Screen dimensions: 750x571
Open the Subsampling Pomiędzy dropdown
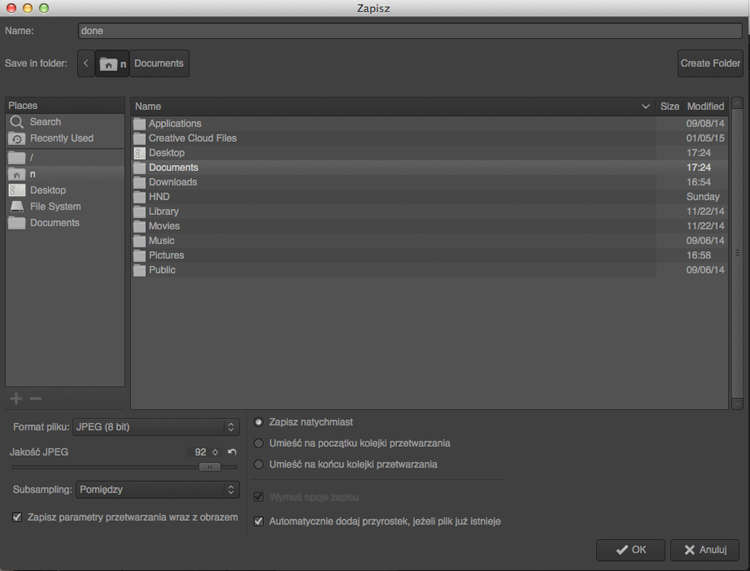tap(158, 490)
